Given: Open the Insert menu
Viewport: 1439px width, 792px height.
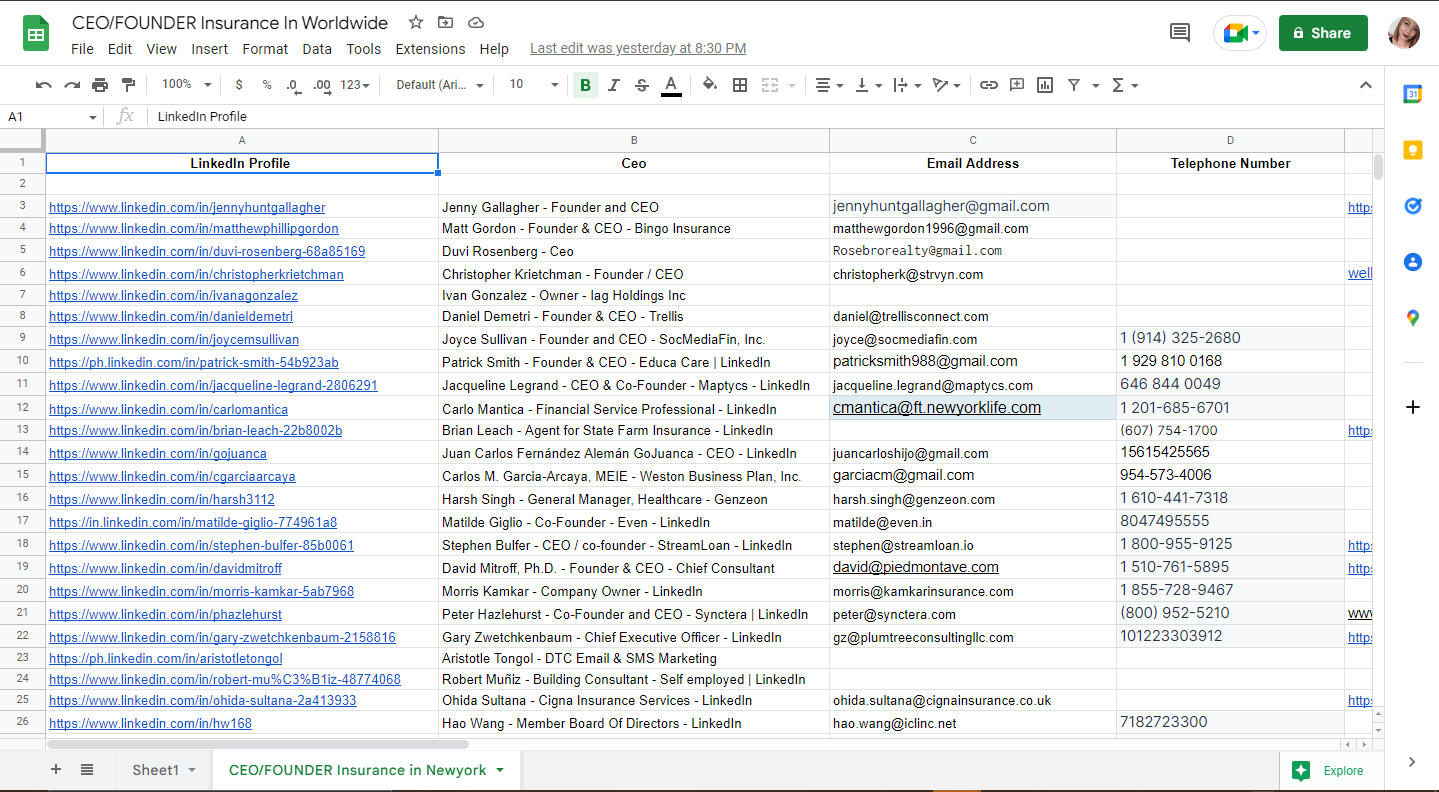Looking at the screenshot, I should [x=210, y=49].
